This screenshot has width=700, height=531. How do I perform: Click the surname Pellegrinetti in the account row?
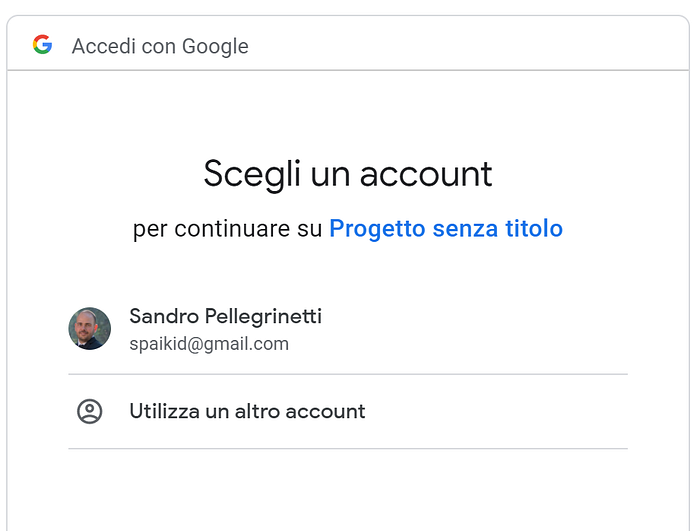tap(263, 317)
